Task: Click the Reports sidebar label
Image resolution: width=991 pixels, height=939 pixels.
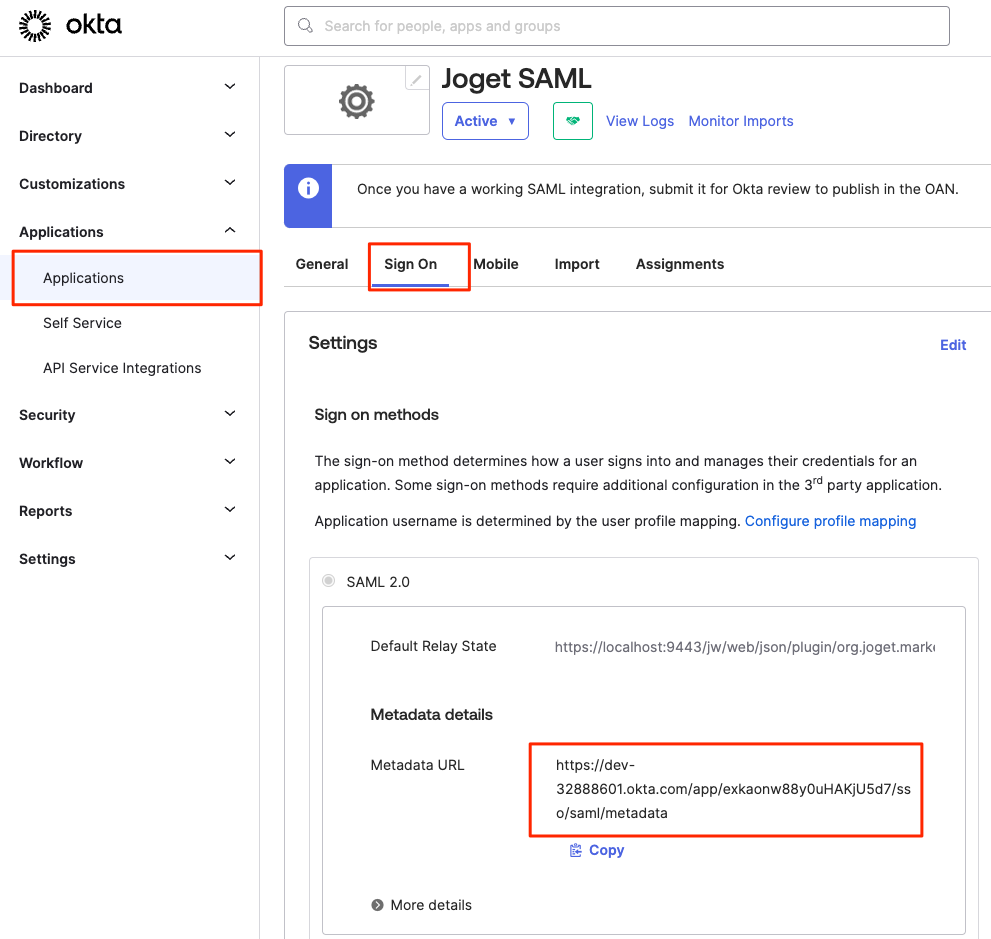Action: tap(46, 511)
